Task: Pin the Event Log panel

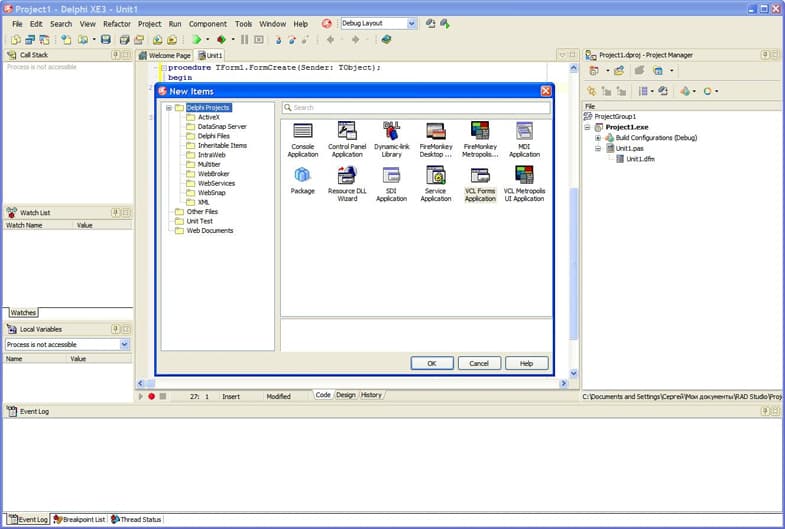Action: 765,411
